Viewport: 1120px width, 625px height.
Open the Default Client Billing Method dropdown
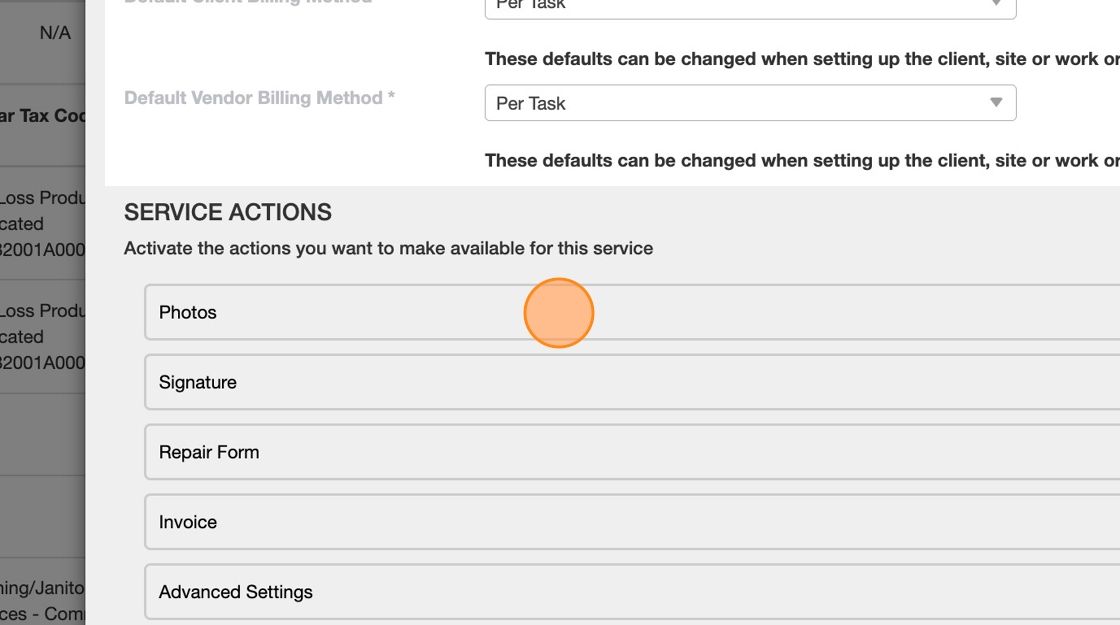tap(740, 6)
